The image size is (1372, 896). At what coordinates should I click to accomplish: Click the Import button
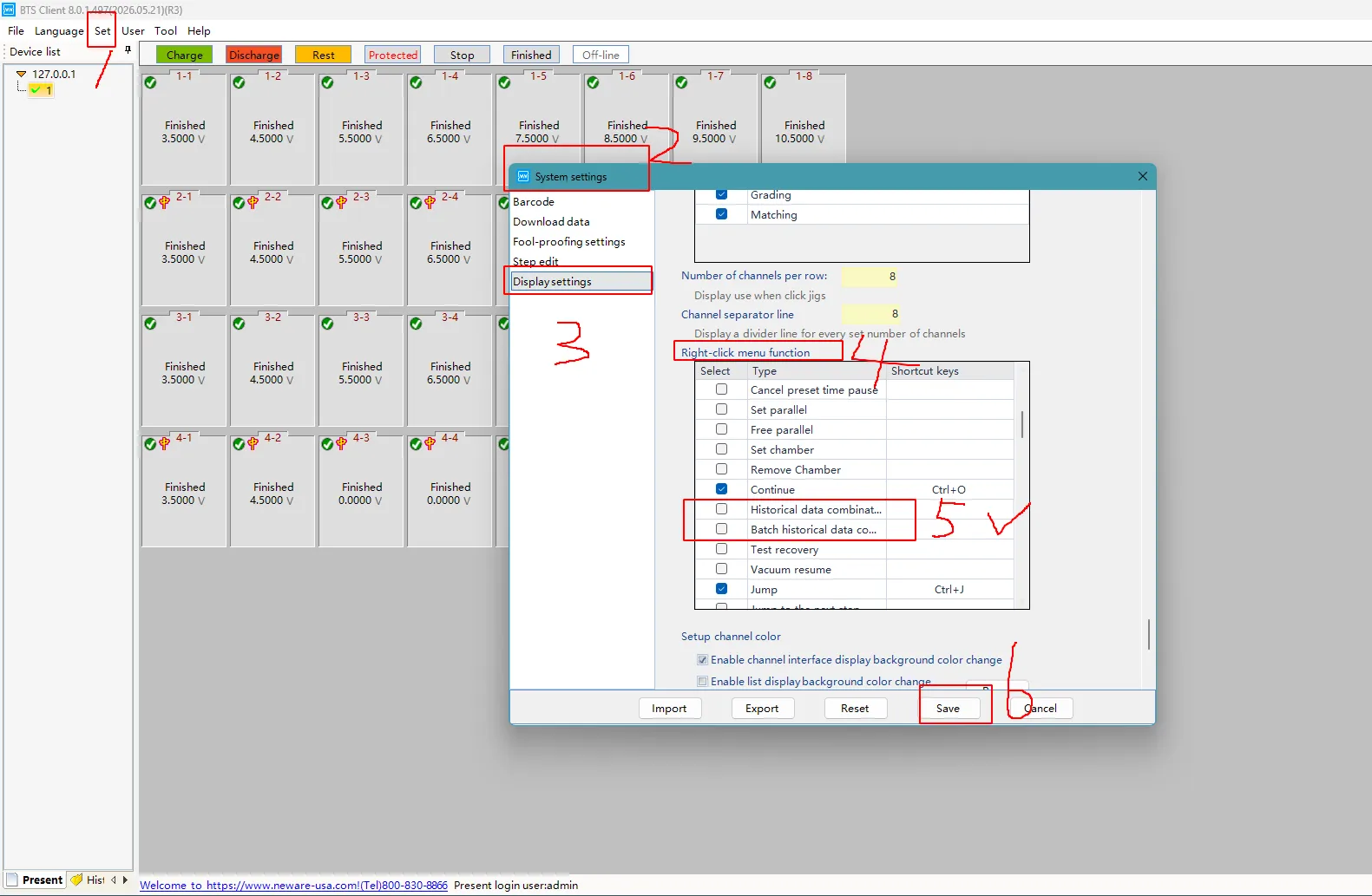(x=669, y=709)
